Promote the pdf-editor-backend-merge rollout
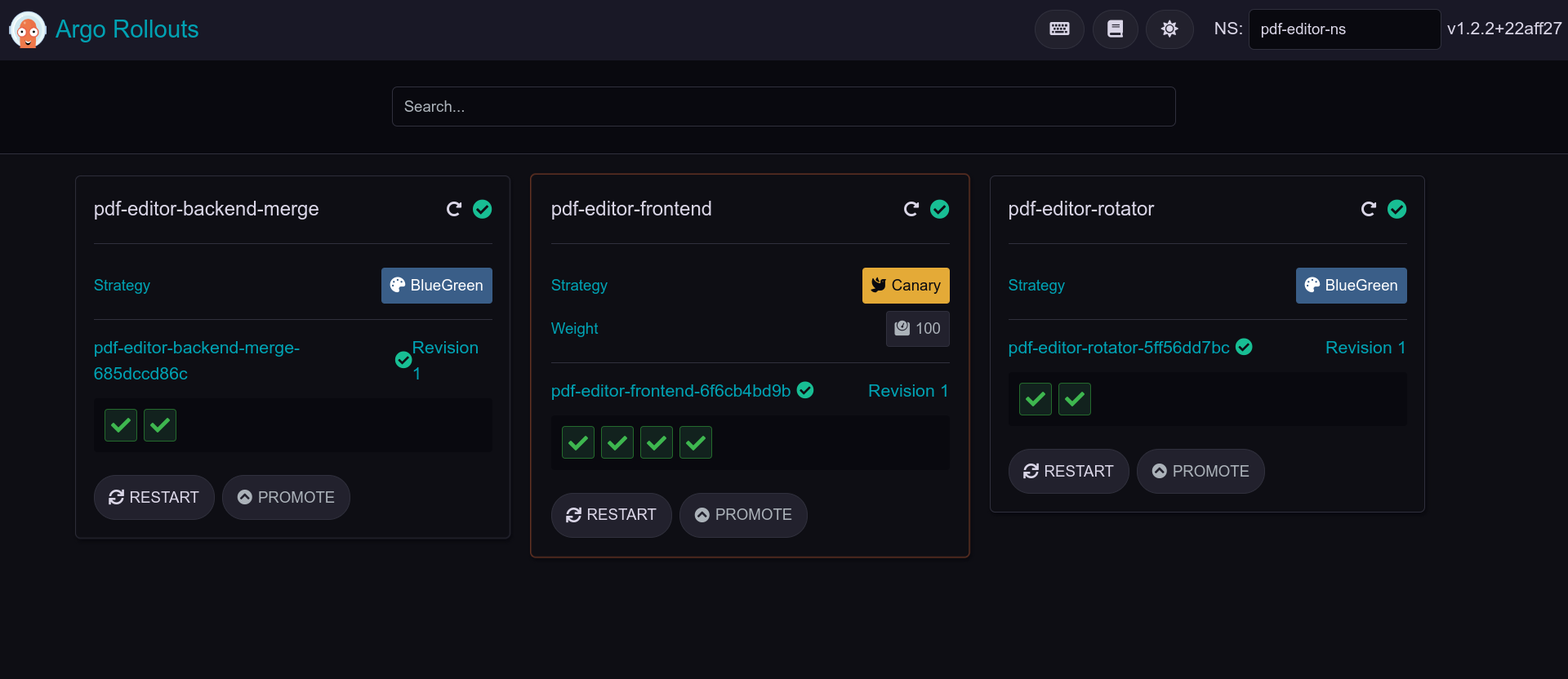Image resolution: width=1568 pixels, height=679 pixels. [x=286, y=498]
